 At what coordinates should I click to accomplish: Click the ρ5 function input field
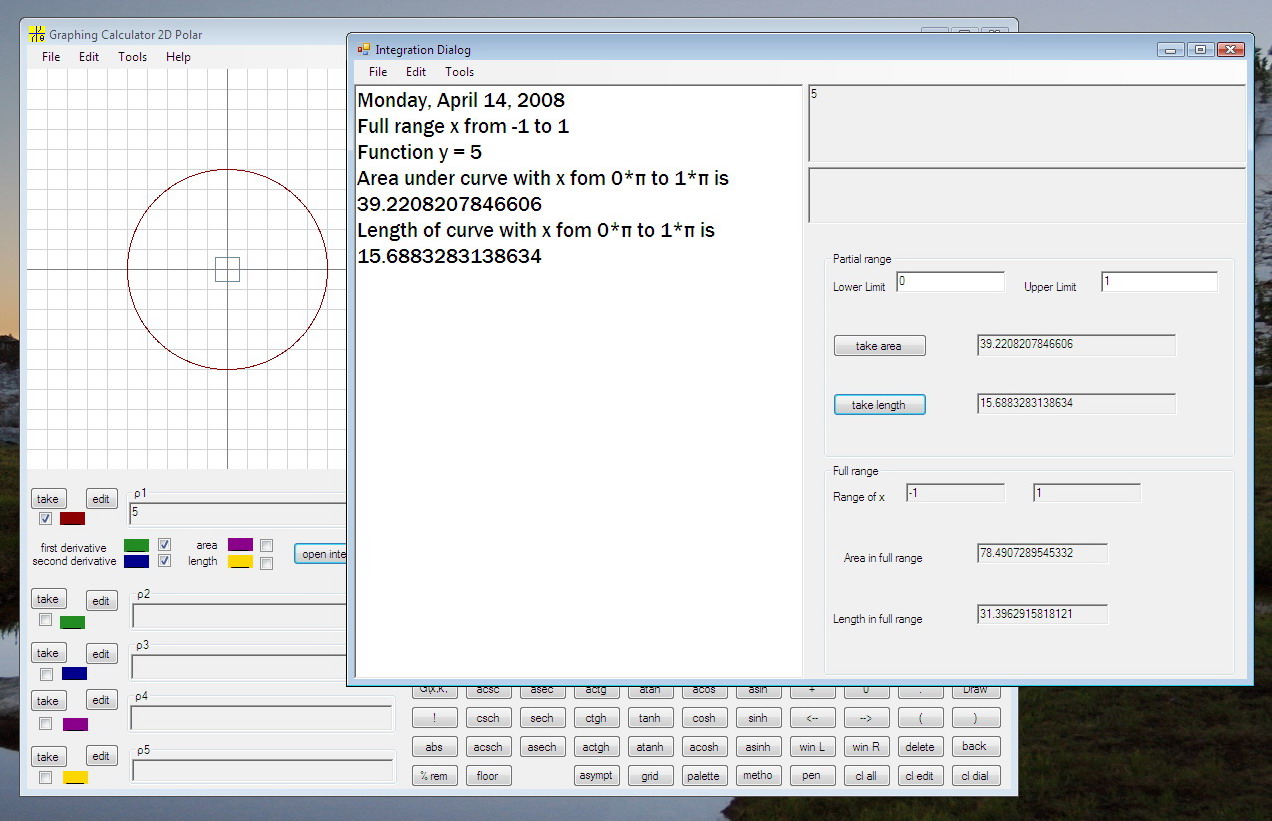262,771
